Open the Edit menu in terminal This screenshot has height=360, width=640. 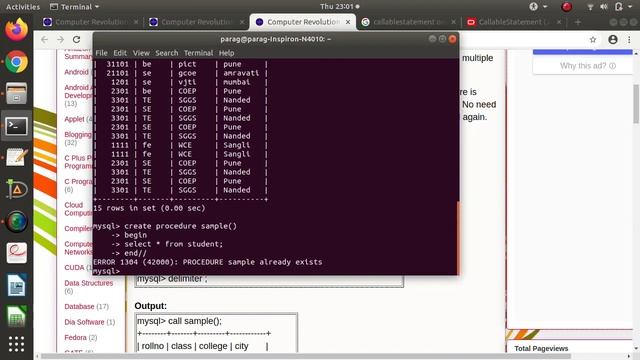click(x=120, y=53)
